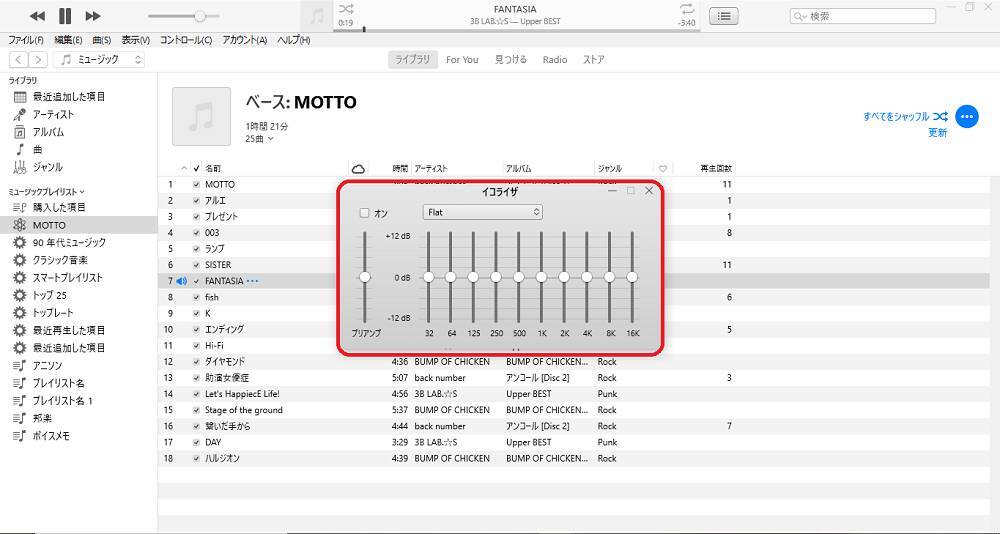Open the ミュージック media type dropdown

(x=99, y=60)
